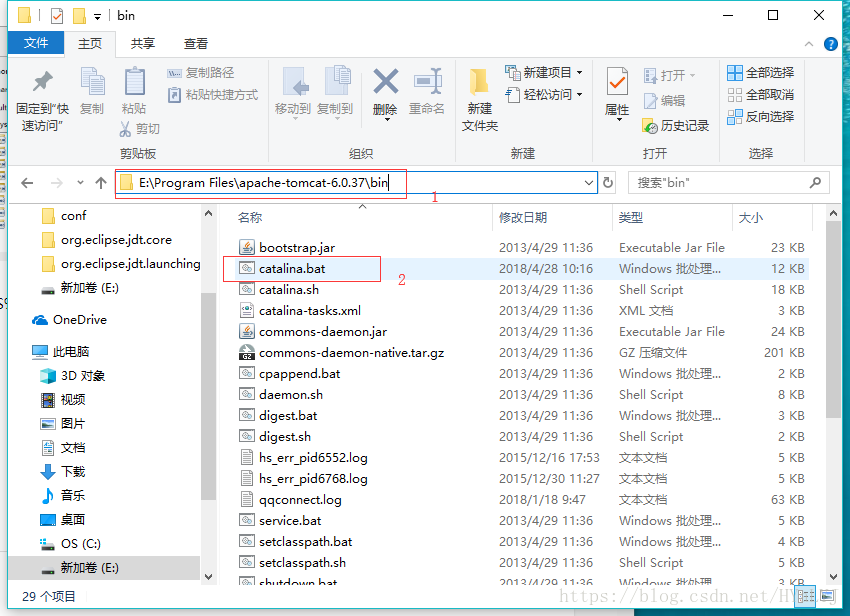This screenshot has width=850, height=616.
Task: Open the File tab
Action: pos(36,43)
